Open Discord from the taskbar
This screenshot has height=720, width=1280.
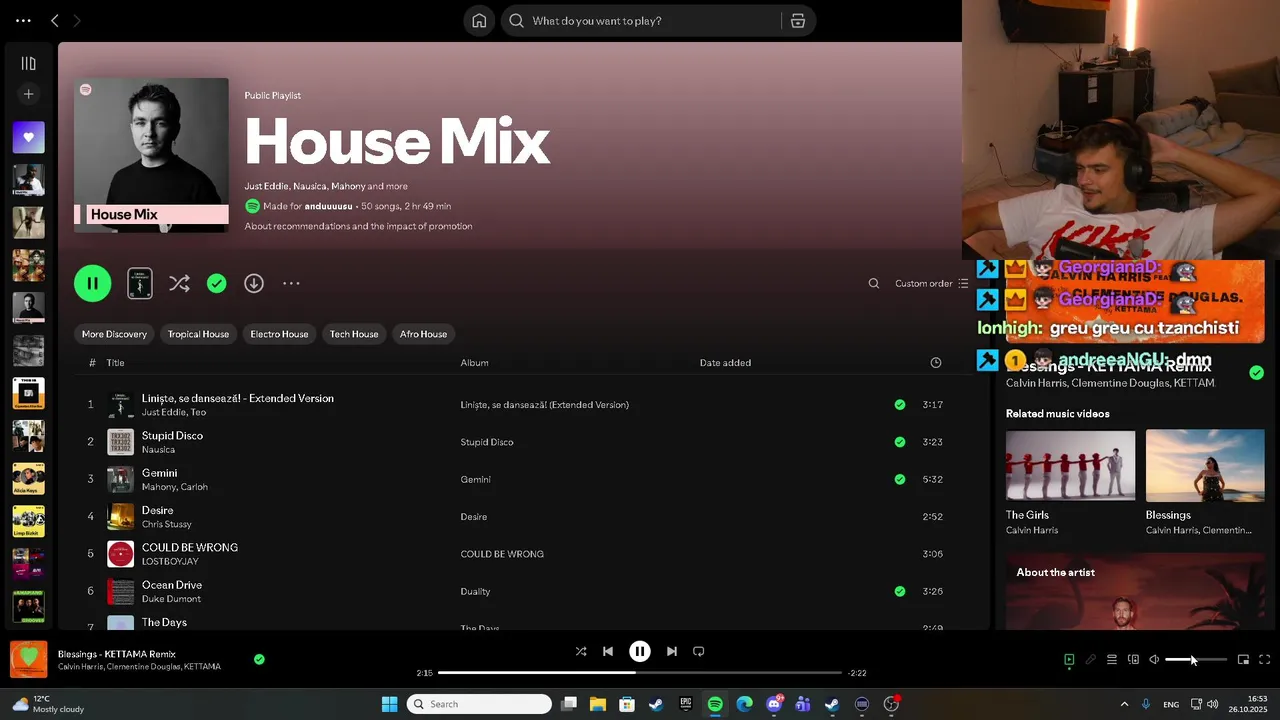point(774,704)
